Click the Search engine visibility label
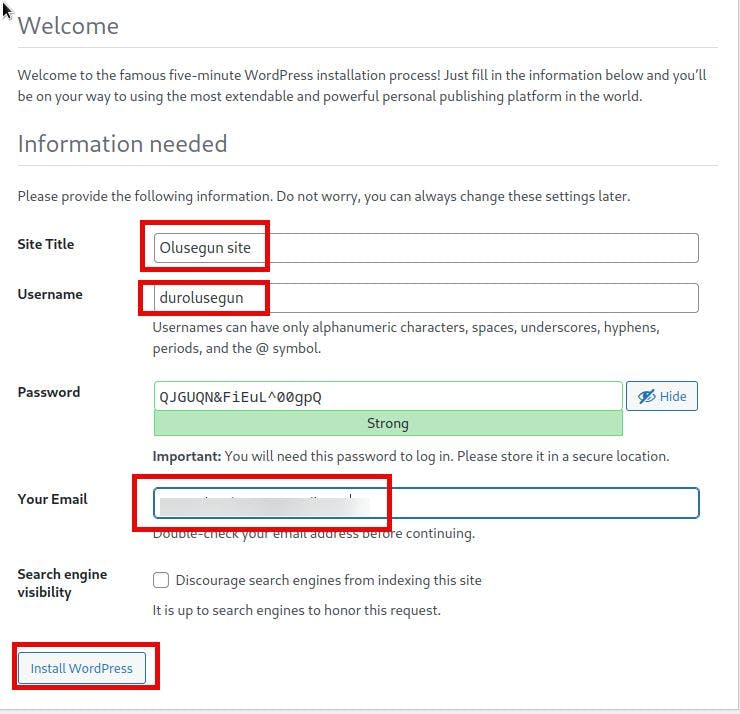740x714 pixels. click(x=62, y=583)
